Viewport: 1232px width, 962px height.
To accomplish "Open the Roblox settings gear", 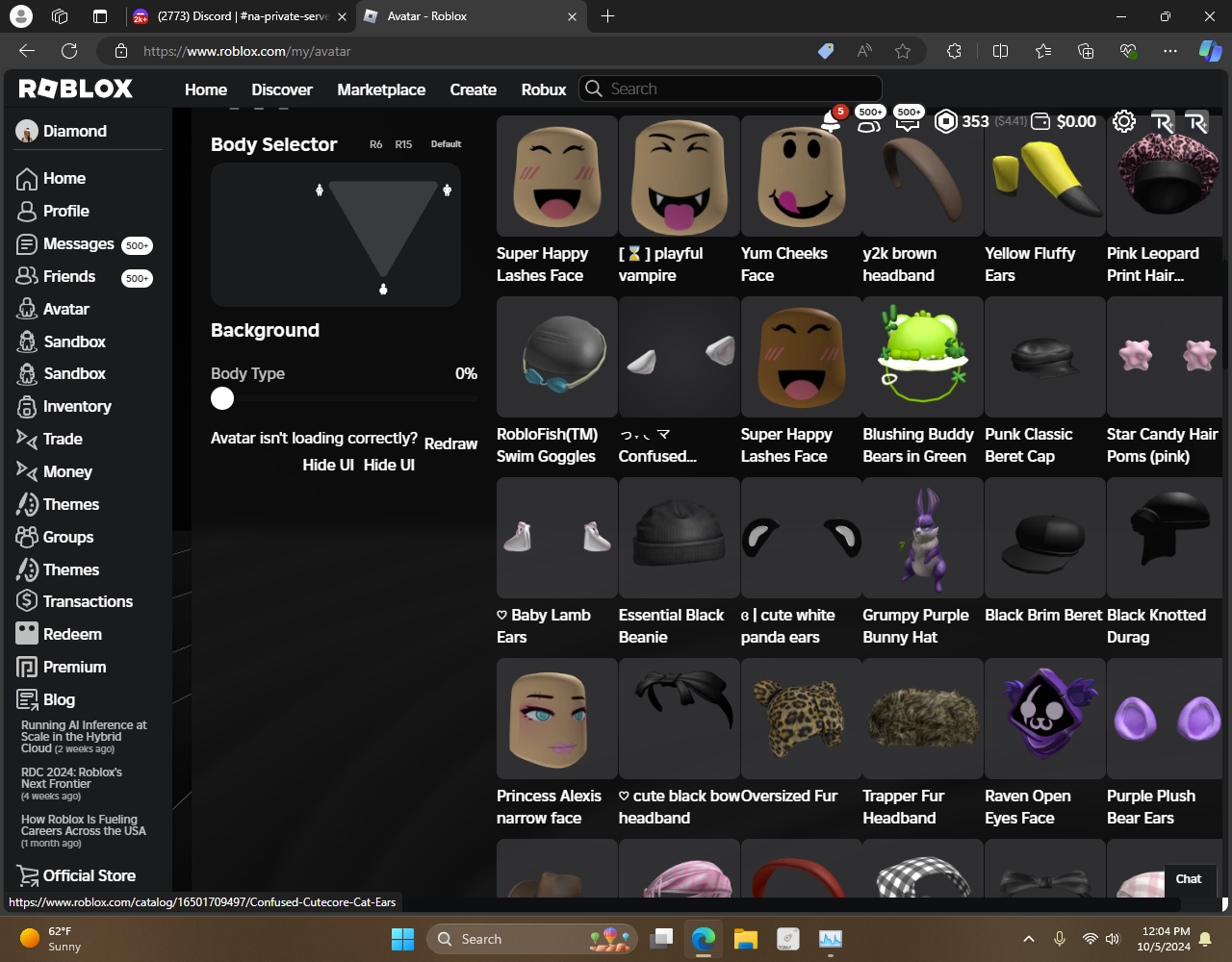I will [1123, 121].
